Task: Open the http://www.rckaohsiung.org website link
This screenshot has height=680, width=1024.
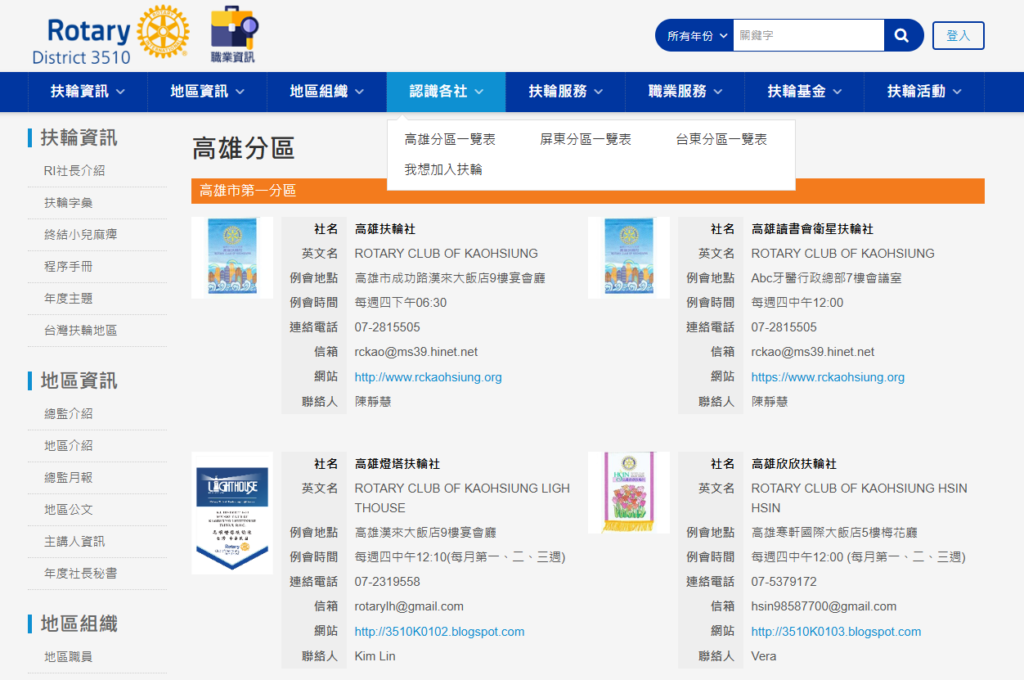Action: (428, 377)
